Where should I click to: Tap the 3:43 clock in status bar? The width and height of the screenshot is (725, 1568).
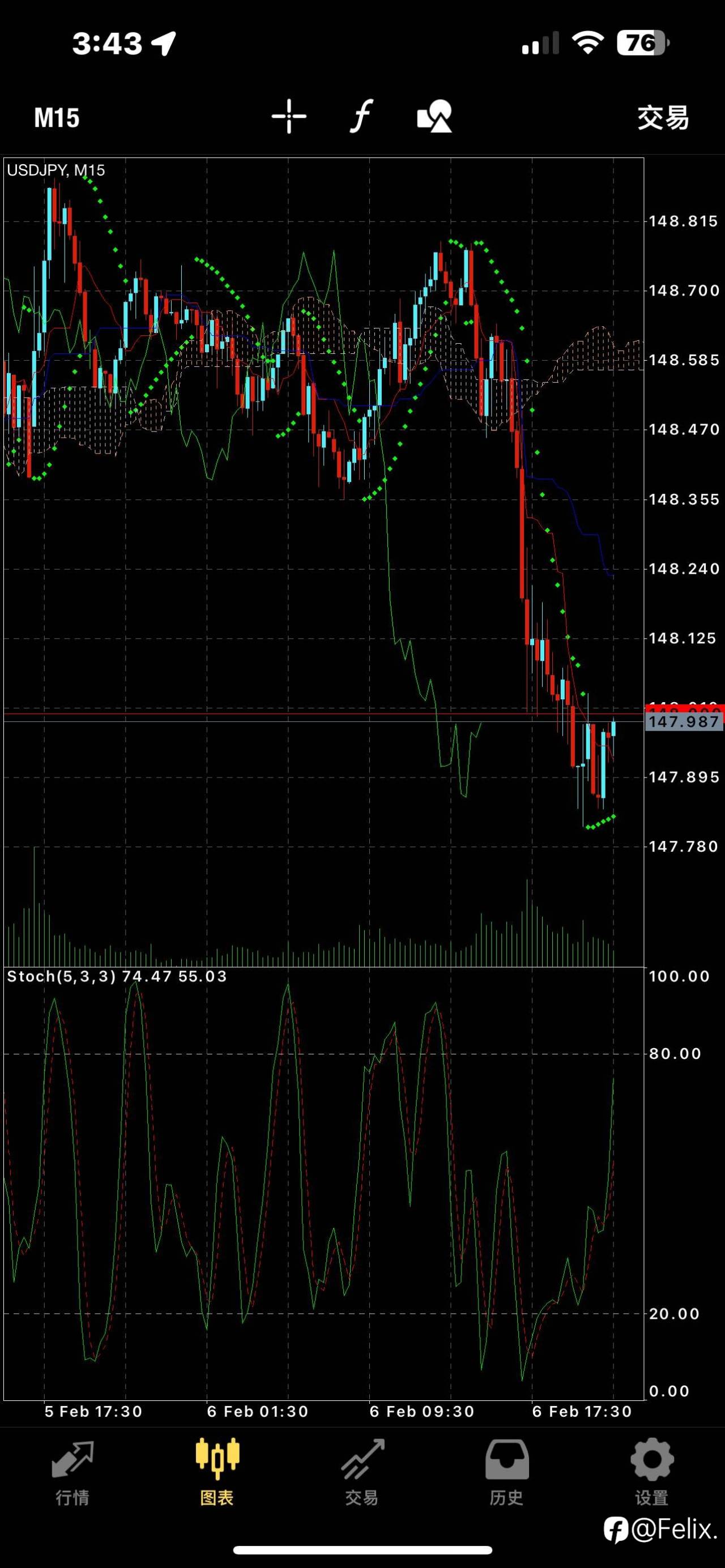click(x=107, y=44)
